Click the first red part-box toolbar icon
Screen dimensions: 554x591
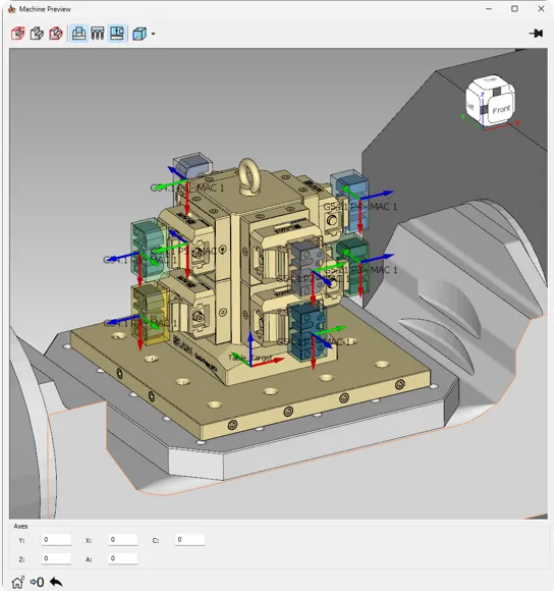pyautogui.click(x=18, y=34)
